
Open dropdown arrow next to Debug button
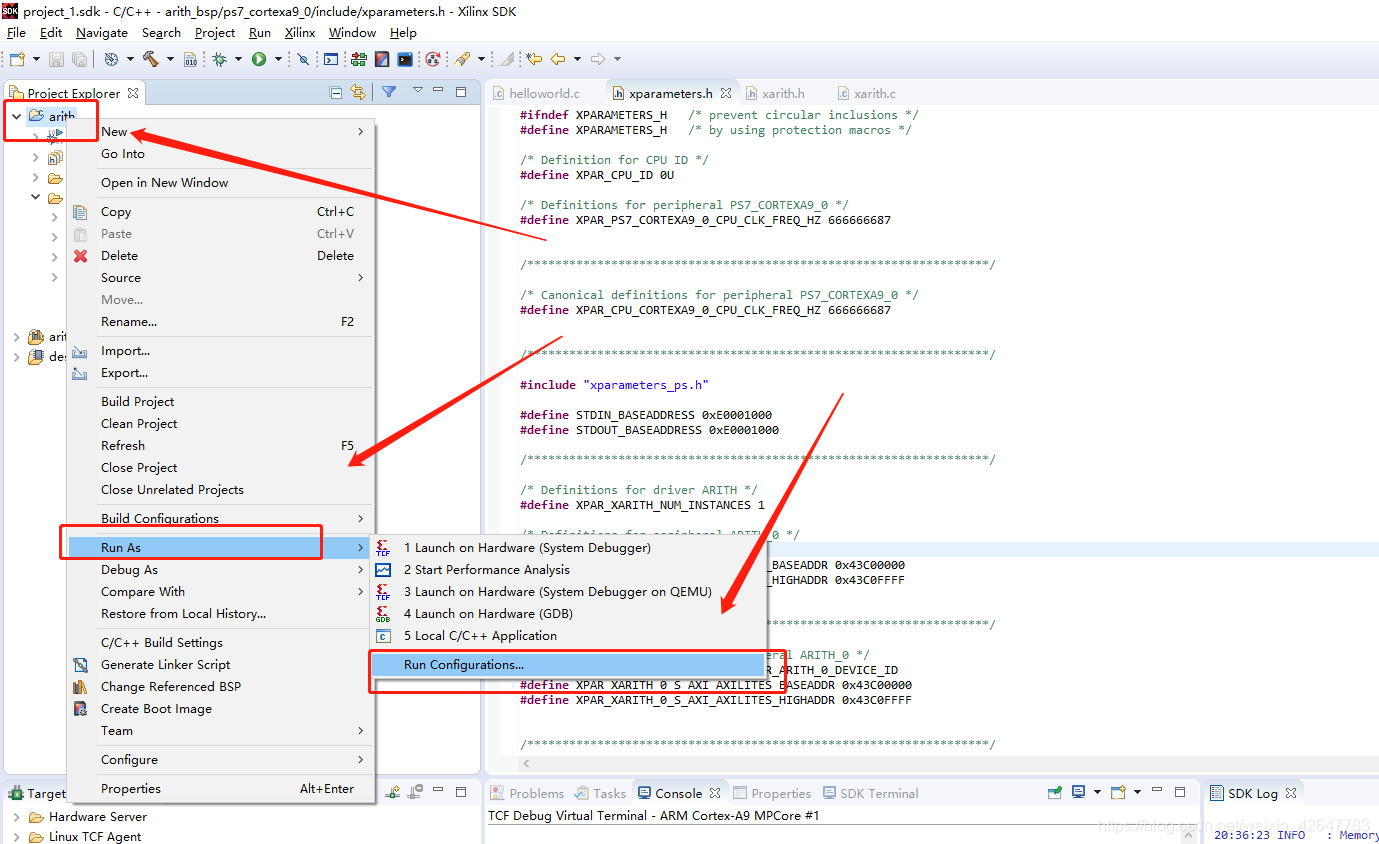click(x=236, y=60)
